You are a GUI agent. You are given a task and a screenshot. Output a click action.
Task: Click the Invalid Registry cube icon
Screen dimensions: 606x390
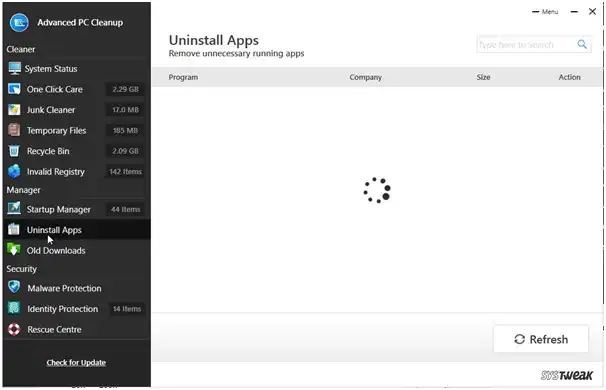(14, 171)
